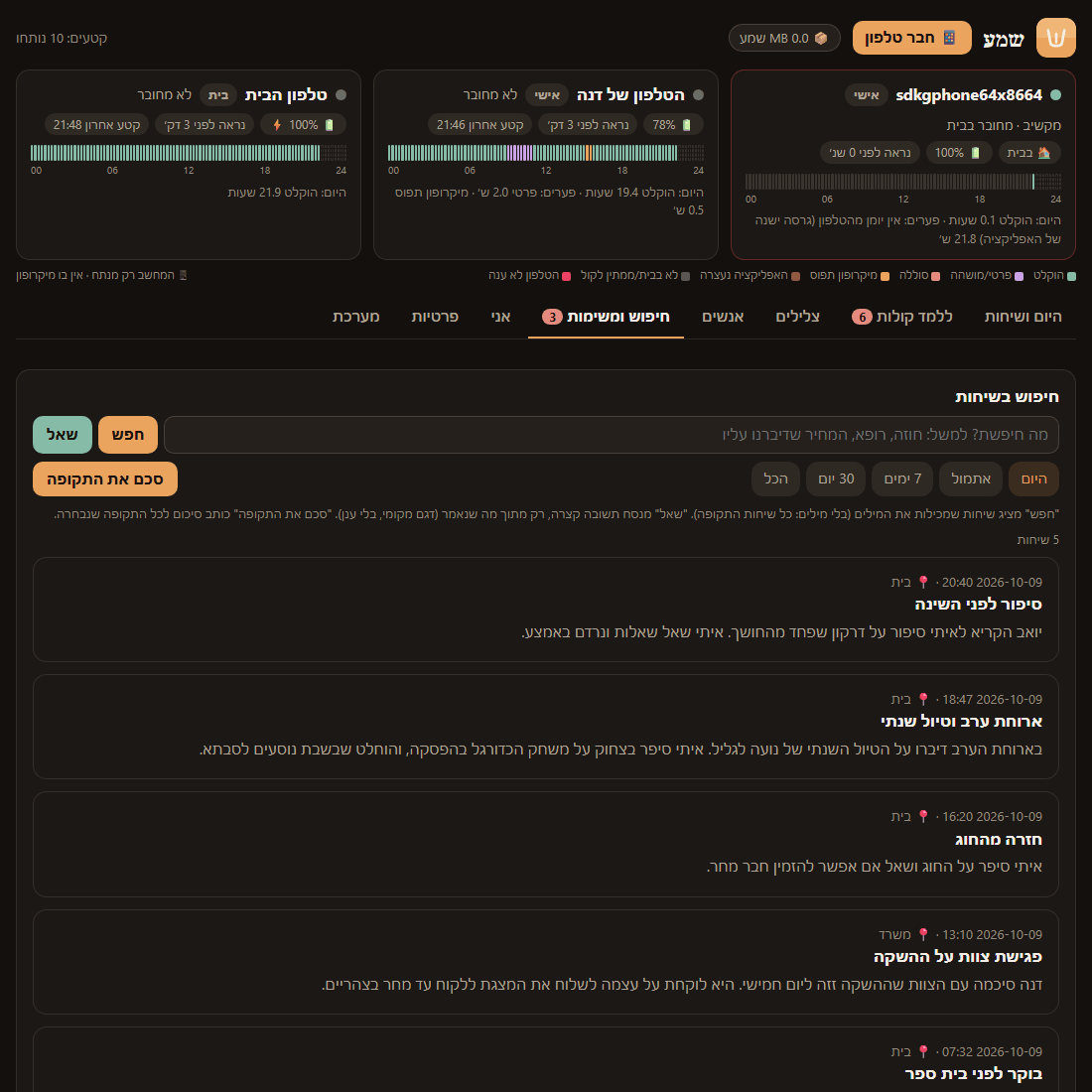Click the לא בבית/ממתין לקול legend swatch
This screenshot has width=1092, height=1092.
[685, 277]
